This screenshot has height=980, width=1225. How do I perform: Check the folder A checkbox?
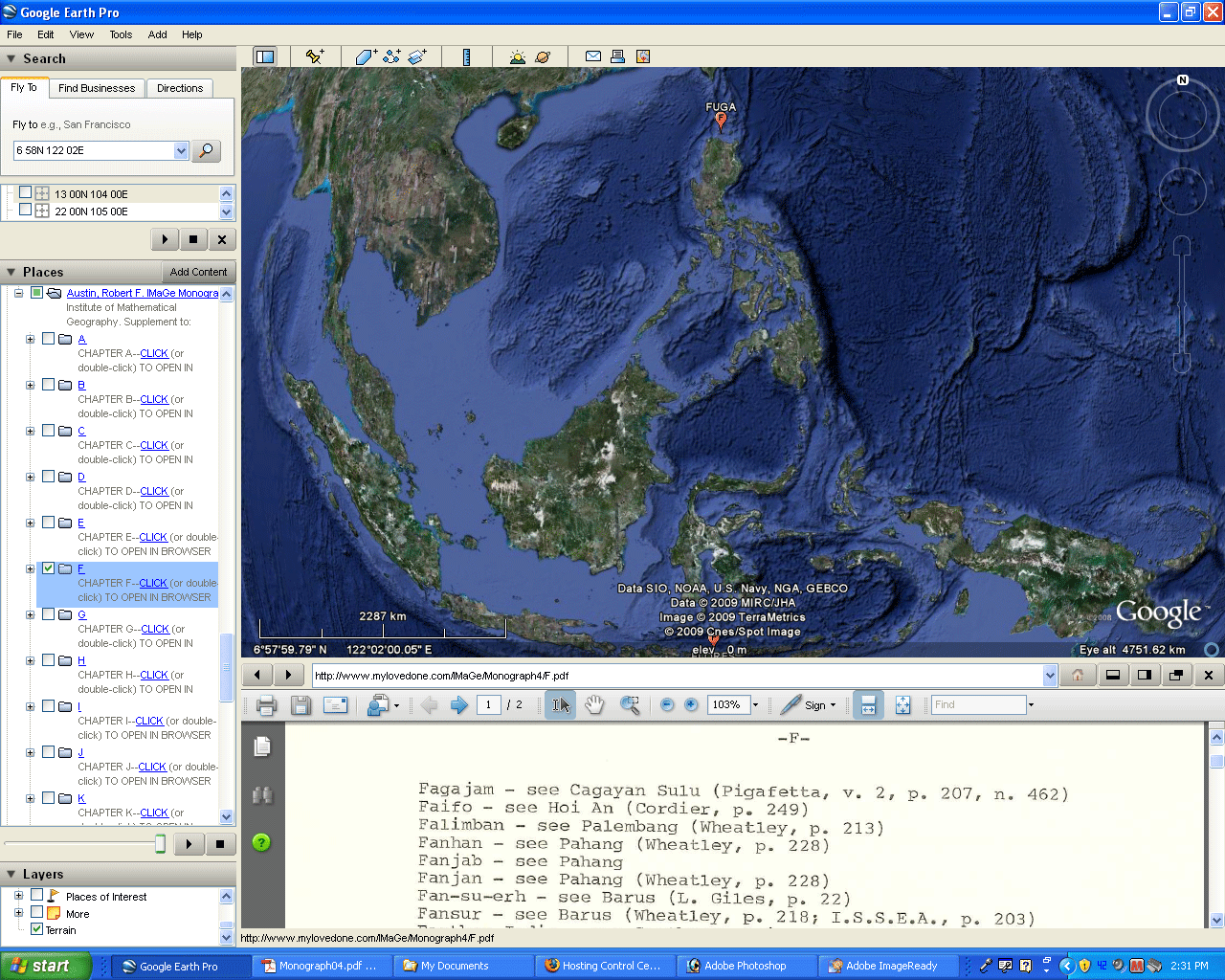48,338
